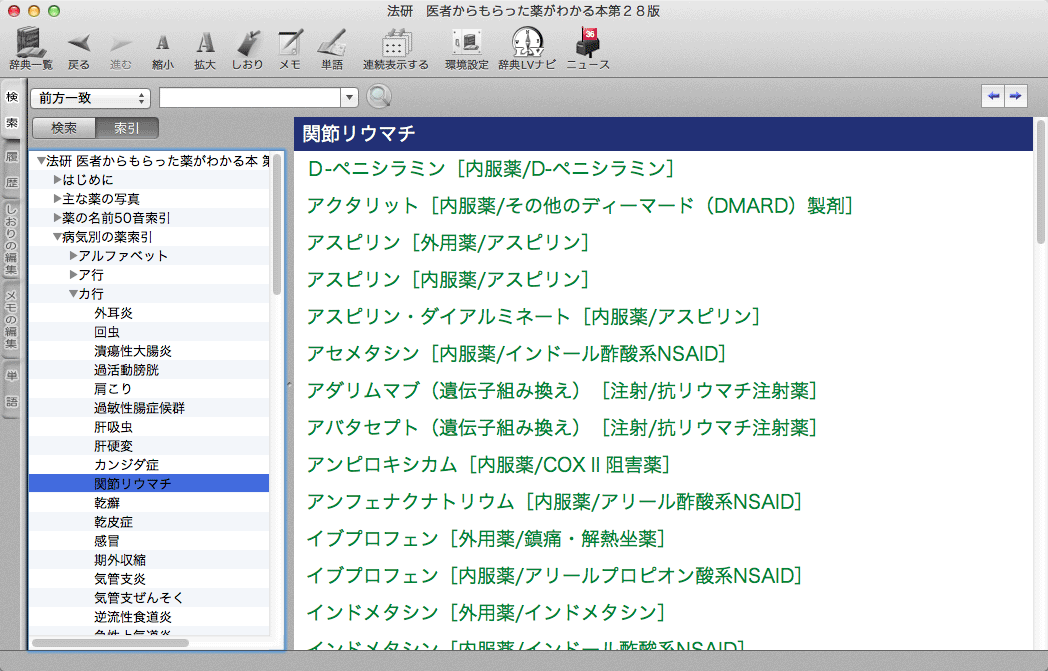Click the magnifying glass search button
1048x671 pixels.
point(379,97)
